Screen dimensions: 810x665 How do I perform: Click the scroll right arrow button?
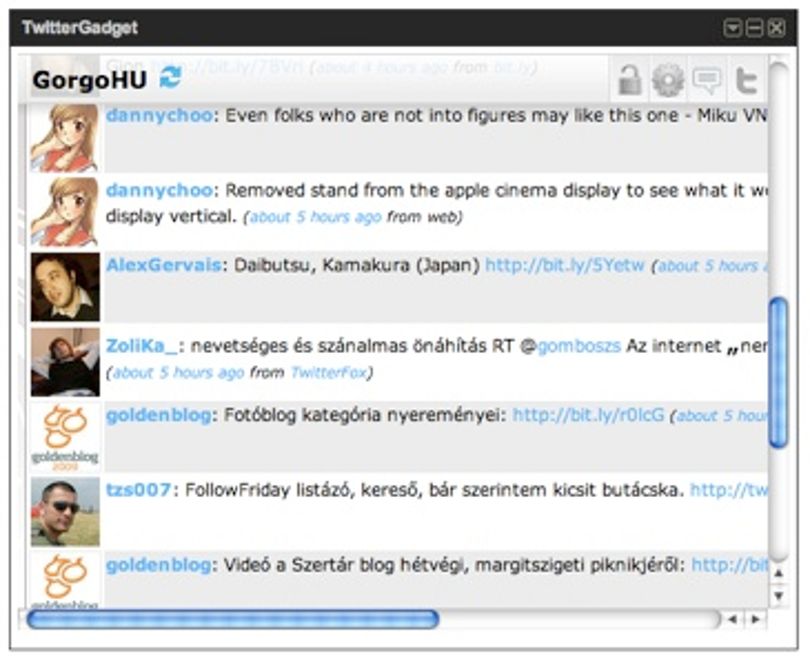tap(755, 619)
